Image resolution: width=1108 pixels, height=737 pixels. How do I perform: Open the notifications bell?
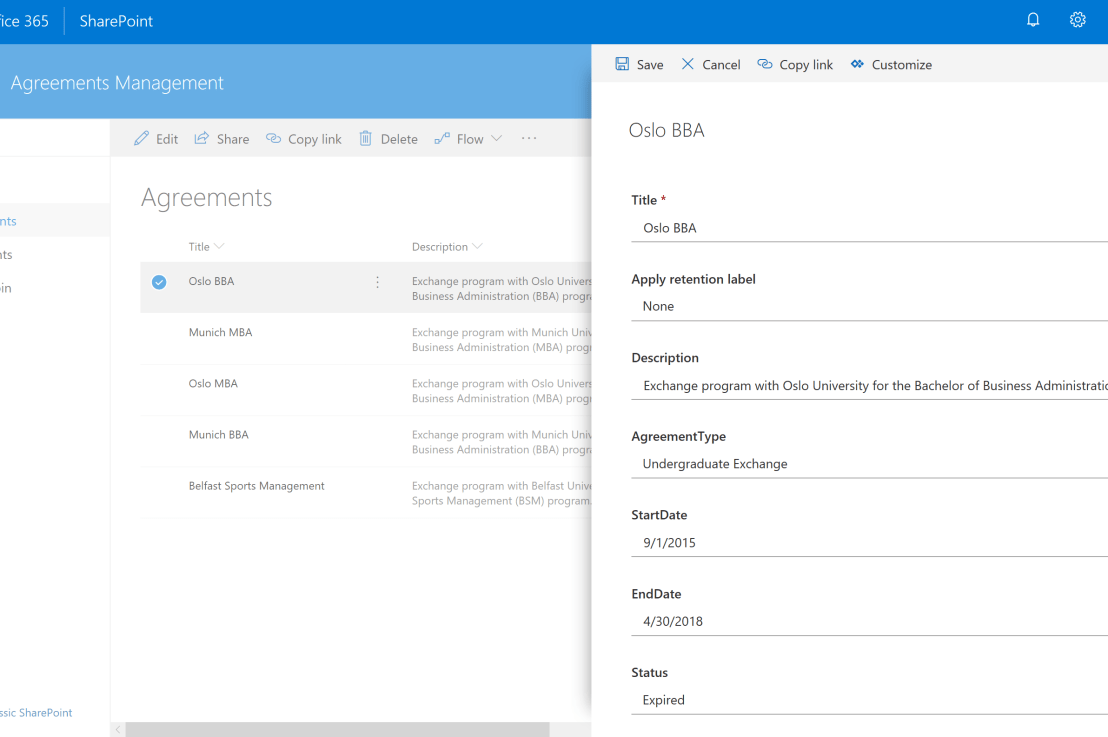point(1033,19)
